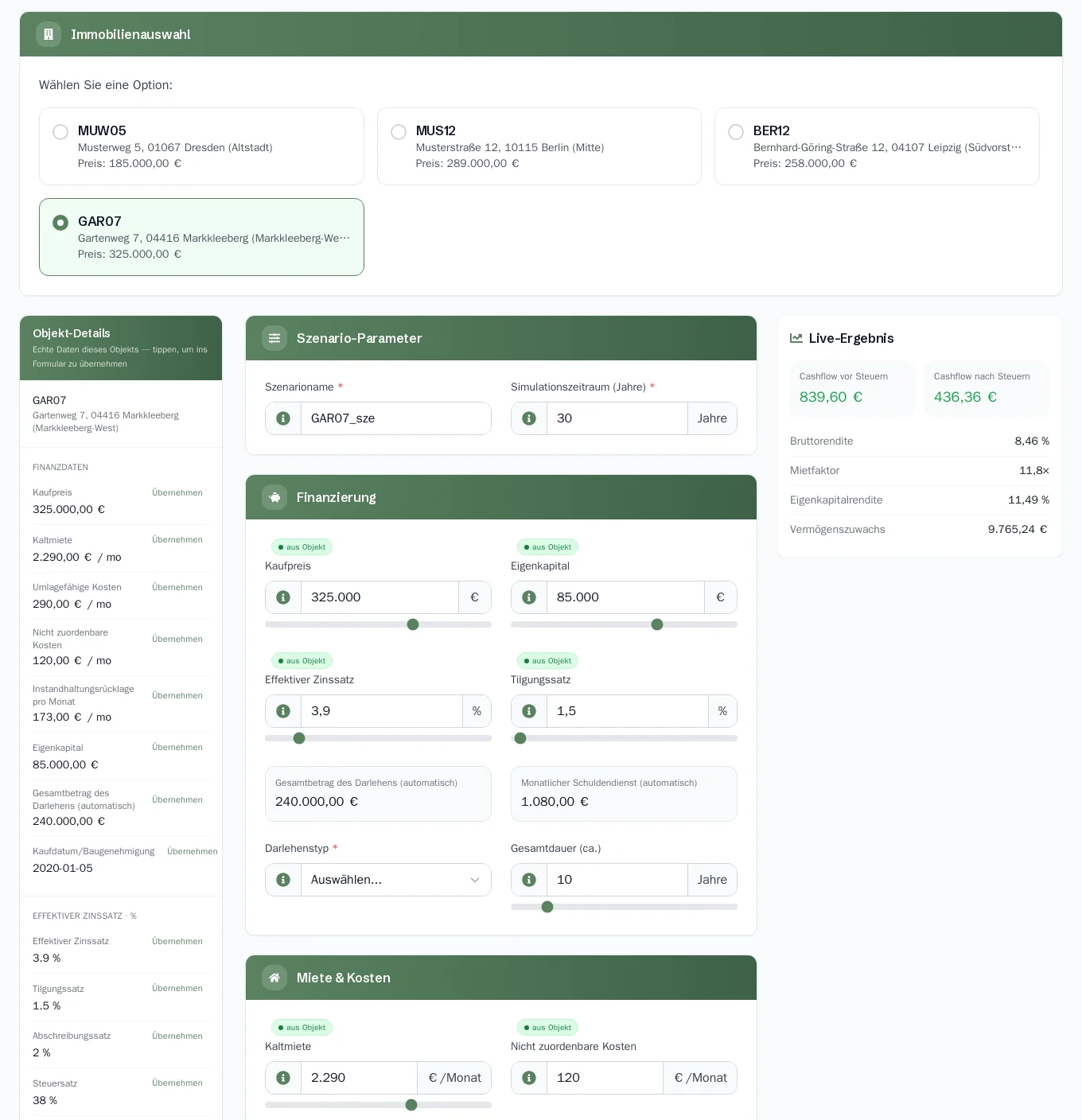The width and height of the screenshot is (1082, 1120).
Task: Click the Szenarioname input GAR07_sze
Action: [396, 418]
